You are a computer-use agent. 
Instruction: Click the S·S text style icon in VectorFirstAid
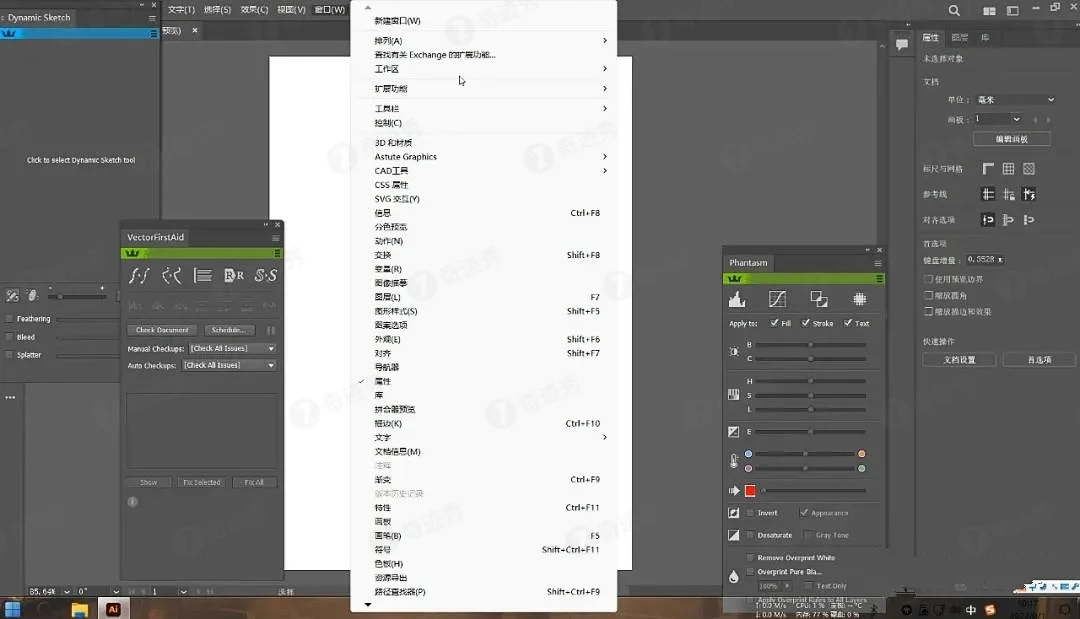pyautogui.click(x=266, y=275)
